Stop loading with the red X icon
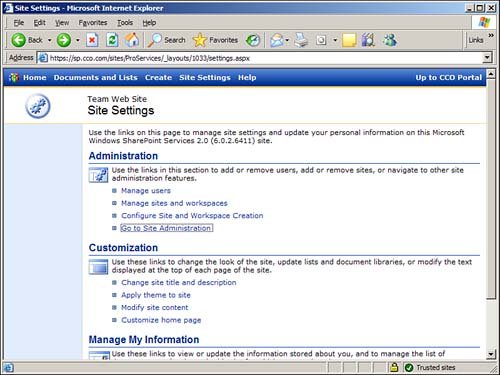The width and height of the screenshot is (500, 375). coord(92,40)
